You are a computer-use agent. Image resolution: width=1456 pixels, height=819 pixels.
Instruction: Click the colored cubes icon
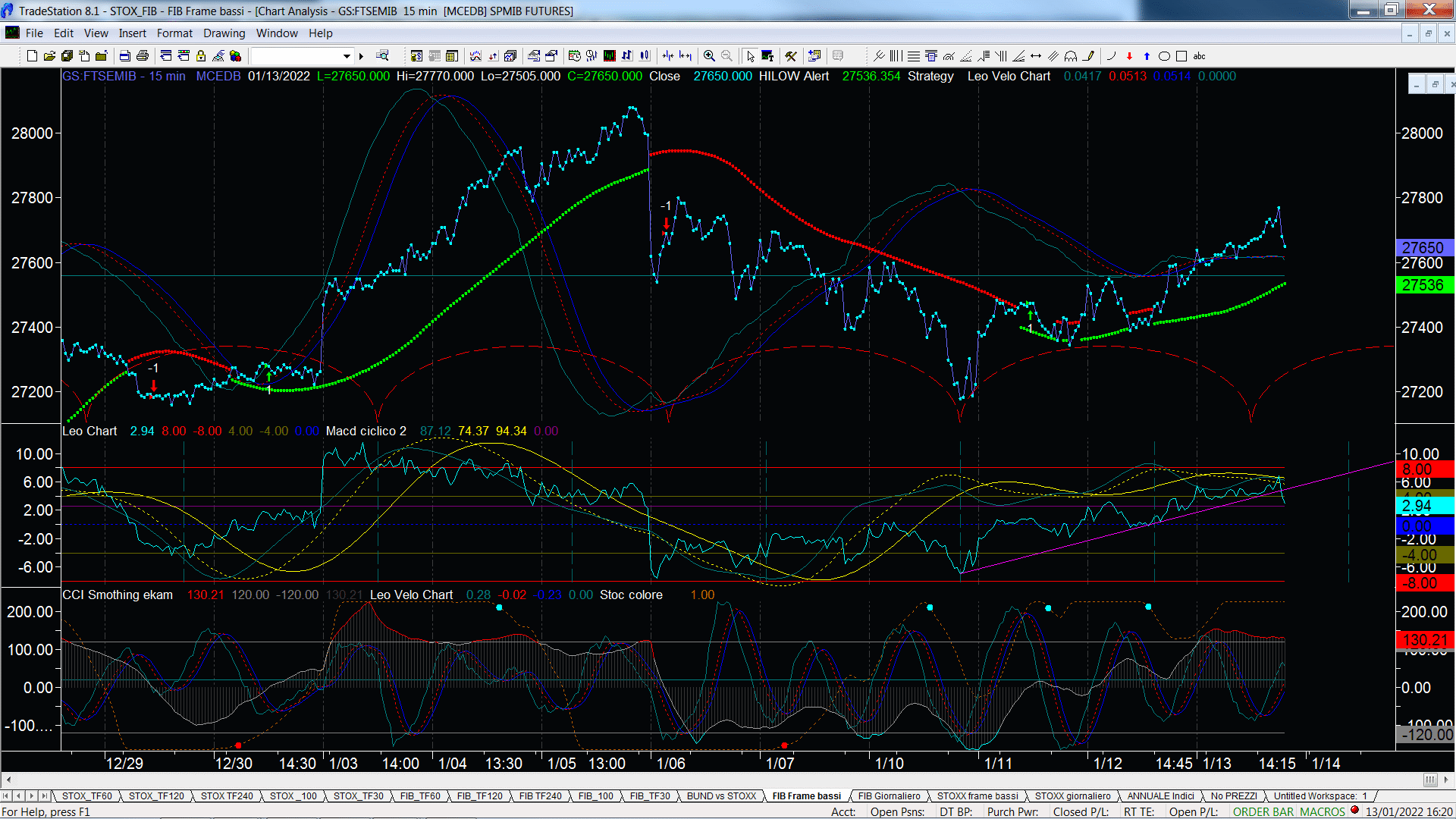[x=236, y=55]
